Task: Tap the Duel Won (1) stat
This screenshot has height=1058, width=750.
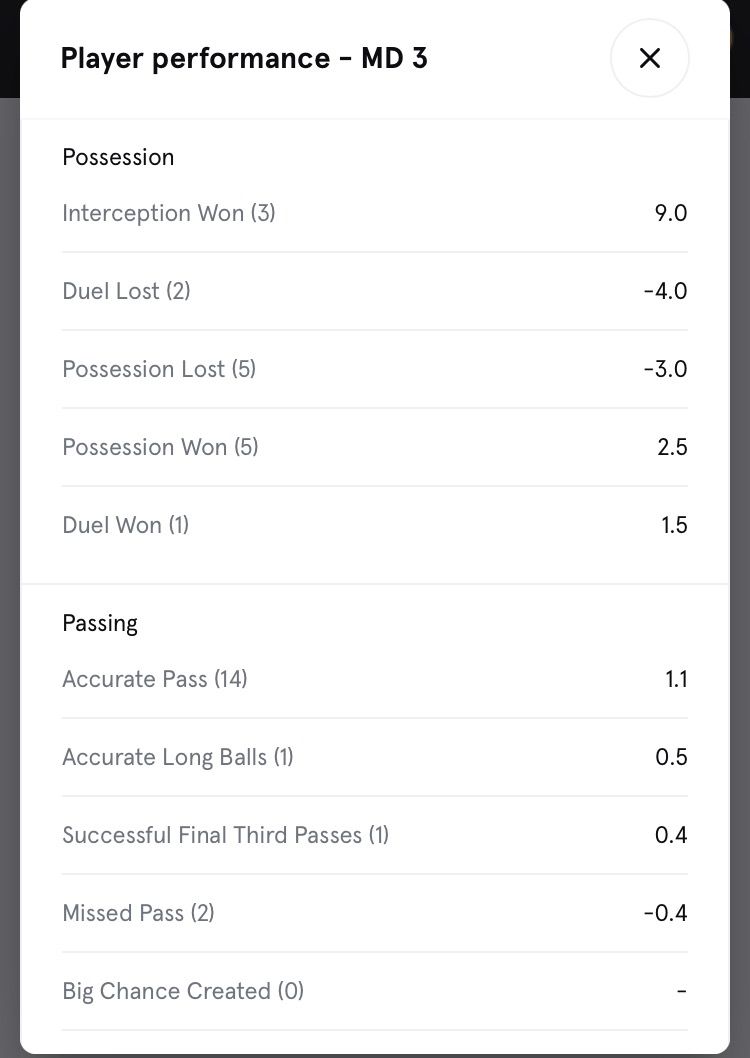Action: [125, 525]
